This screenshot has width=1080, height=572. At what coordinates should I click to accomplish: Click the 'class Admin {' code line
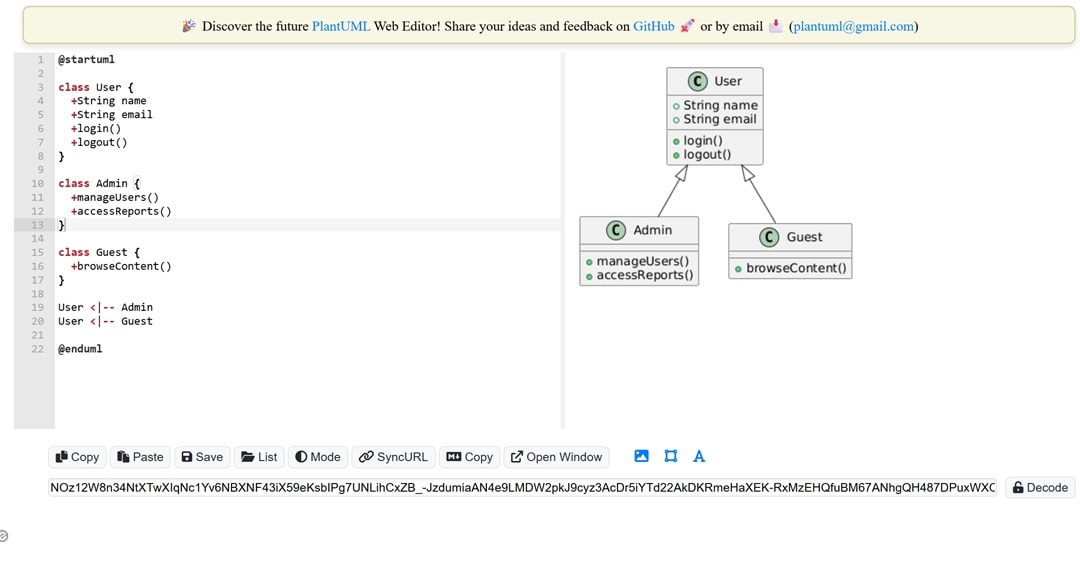(98, 183)
